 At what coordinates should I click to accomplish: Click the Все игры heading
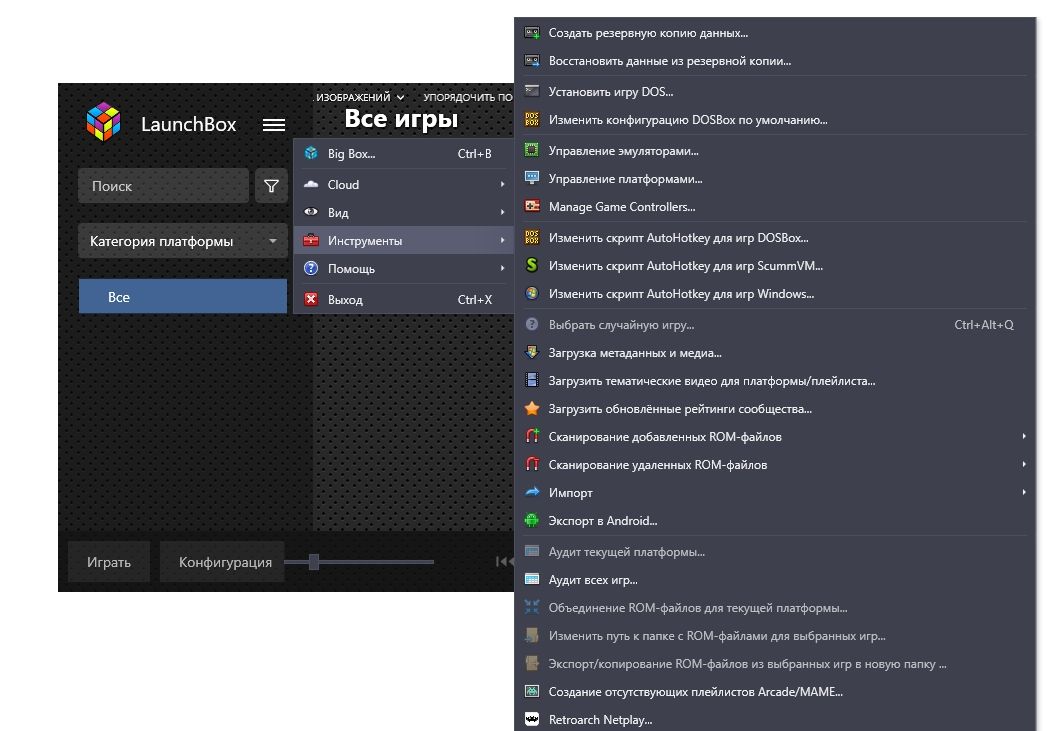401,119
